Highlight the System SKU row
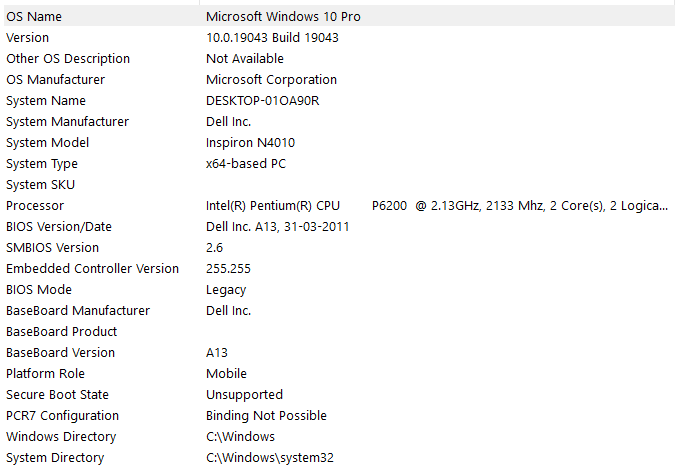Image resolution: width=694 pixels, height=471 pixels. click(x=40, y=185)
